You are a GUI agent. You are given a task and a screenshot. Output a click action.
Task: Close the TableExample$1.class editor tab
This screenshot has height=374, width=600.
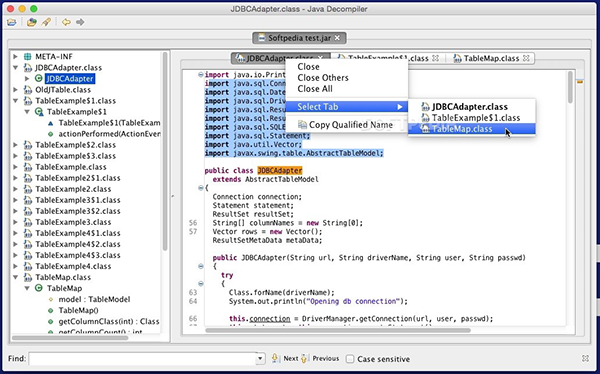pyautogui.click(x=435, y=58)
